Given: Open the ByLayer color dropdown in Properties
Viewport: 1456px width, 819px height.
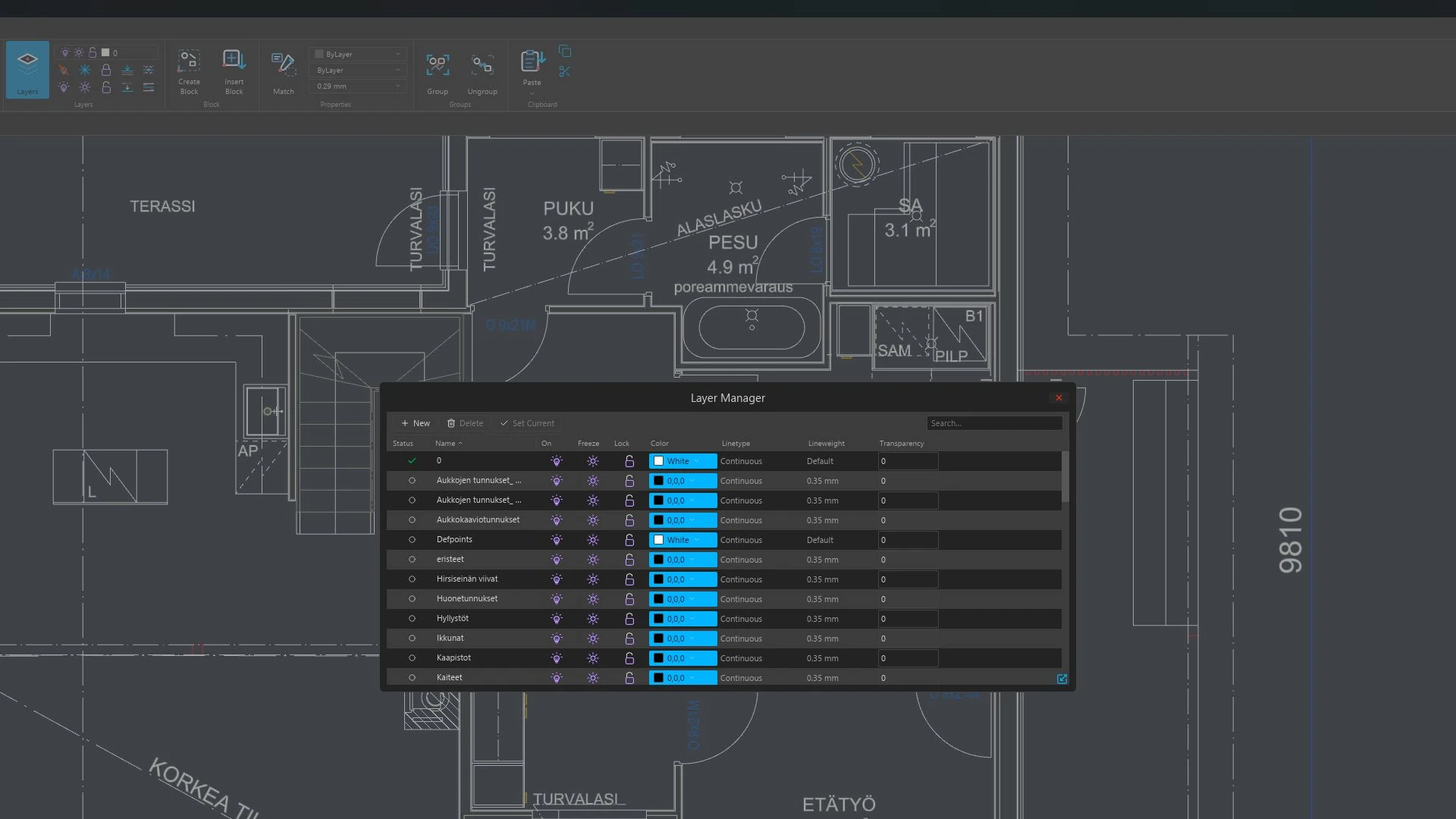Looking at the screenshot, I should click(358, 54).
